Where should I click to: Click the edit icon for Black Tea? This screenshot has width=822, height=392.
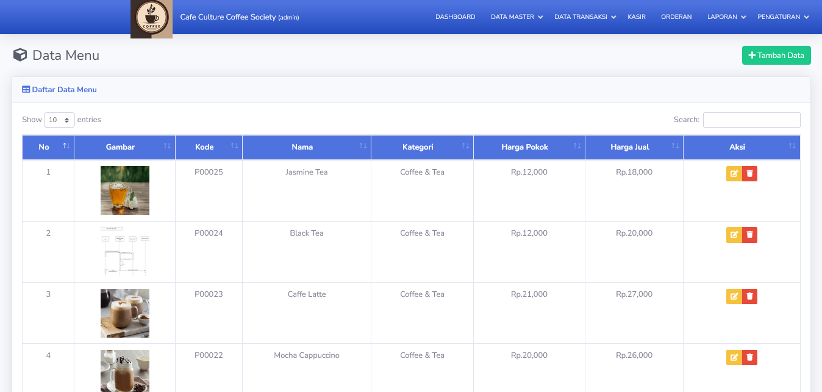733,235
